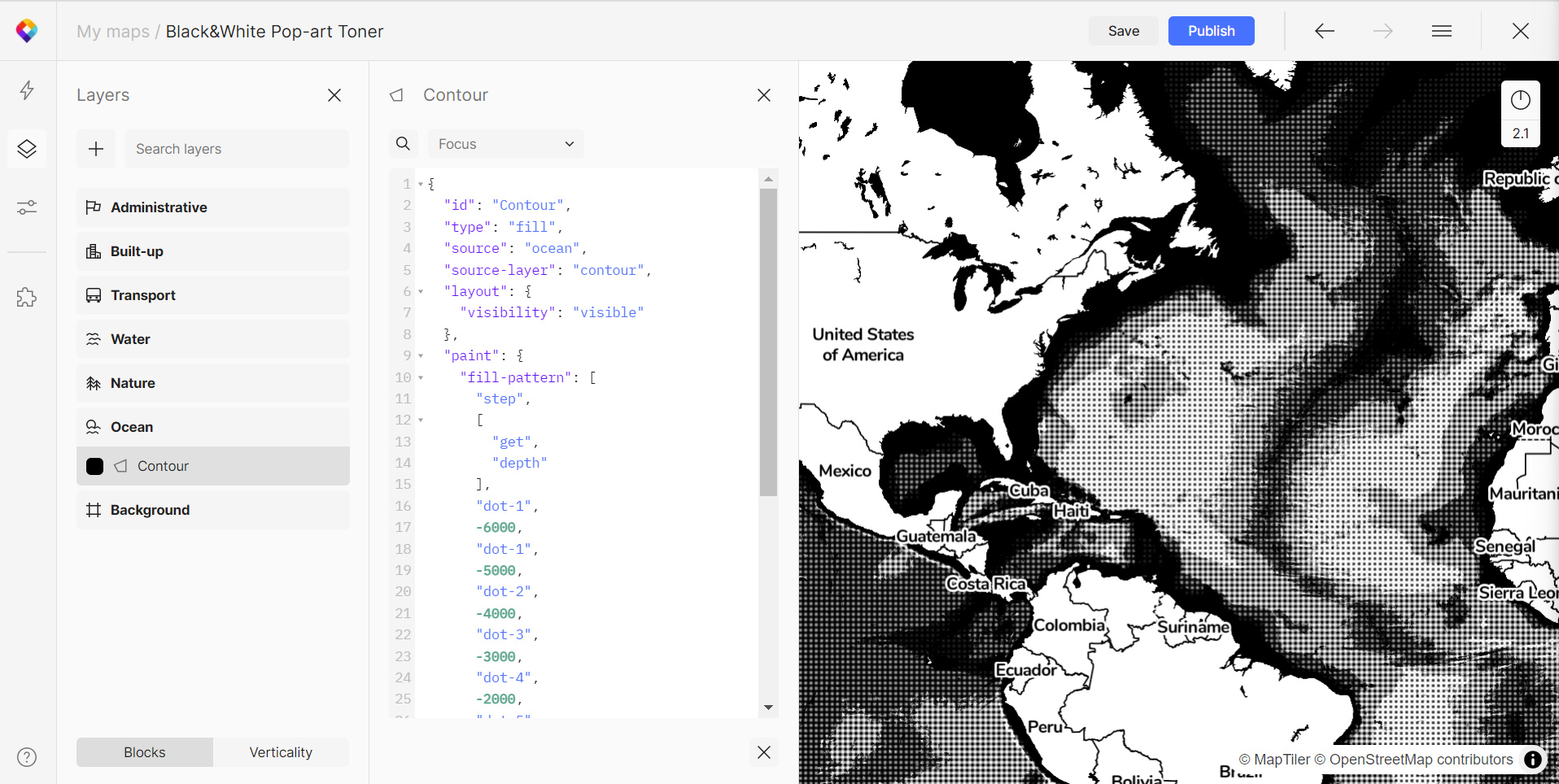The width and height of the screenshot is (1559, 784).
Task: Open the quick actions lightning icon
Action: (27, 89)
